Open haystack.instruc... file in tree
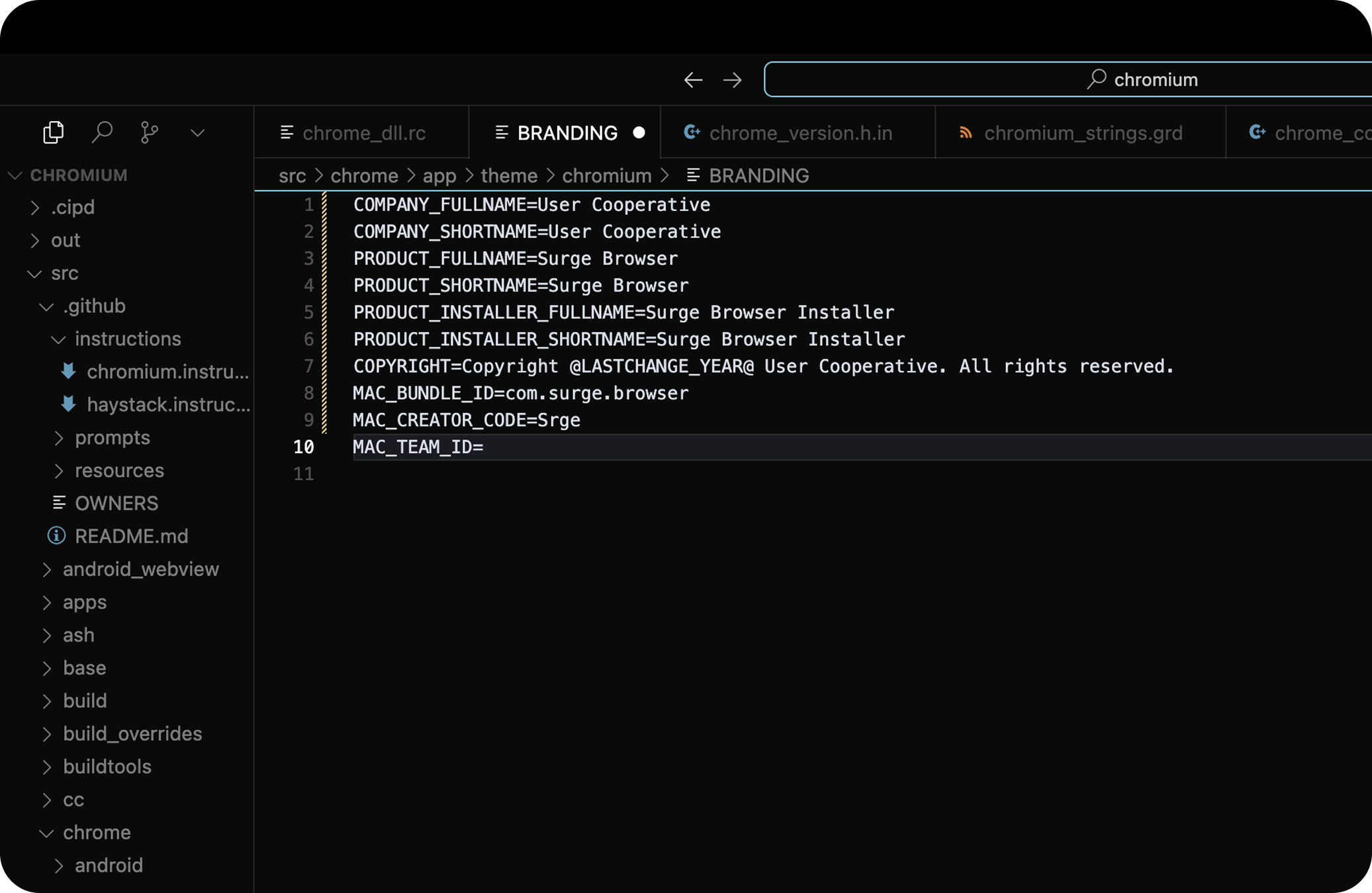 pyautogui.click(x=127, y=405)
